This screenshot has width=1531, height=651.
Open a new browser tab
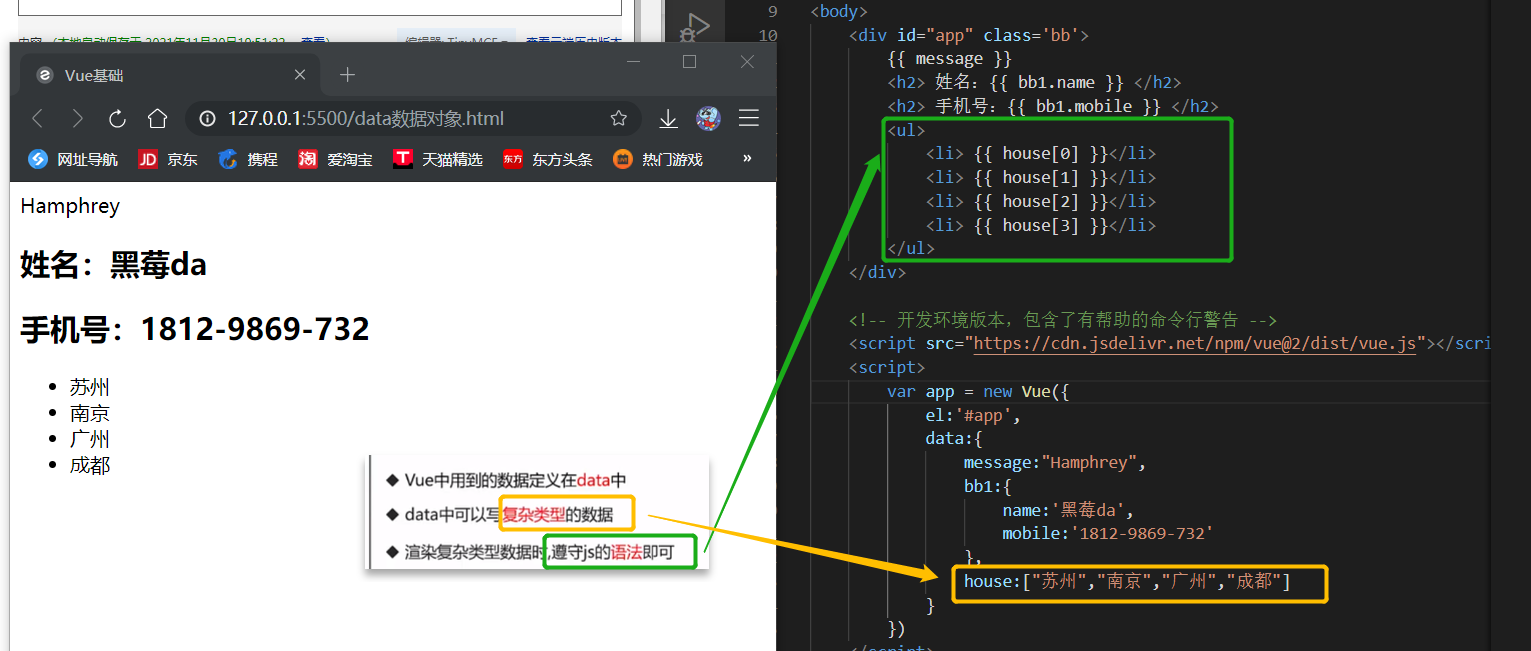click(347, 75)
